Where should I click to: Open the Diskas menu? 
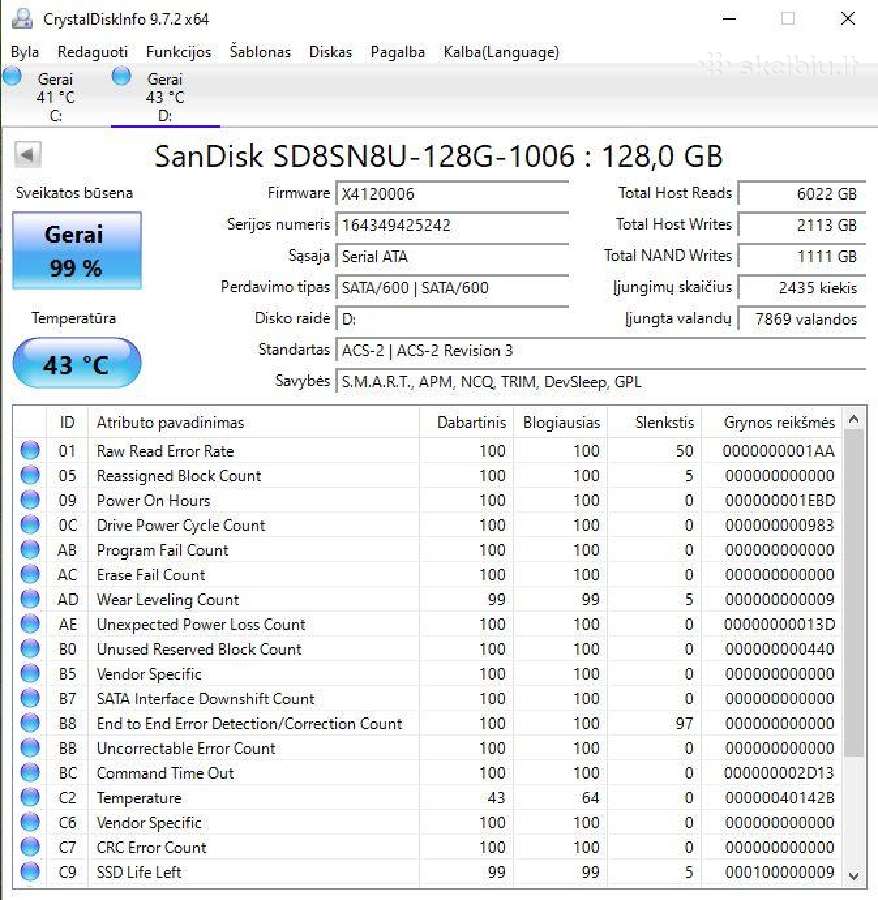330,52
